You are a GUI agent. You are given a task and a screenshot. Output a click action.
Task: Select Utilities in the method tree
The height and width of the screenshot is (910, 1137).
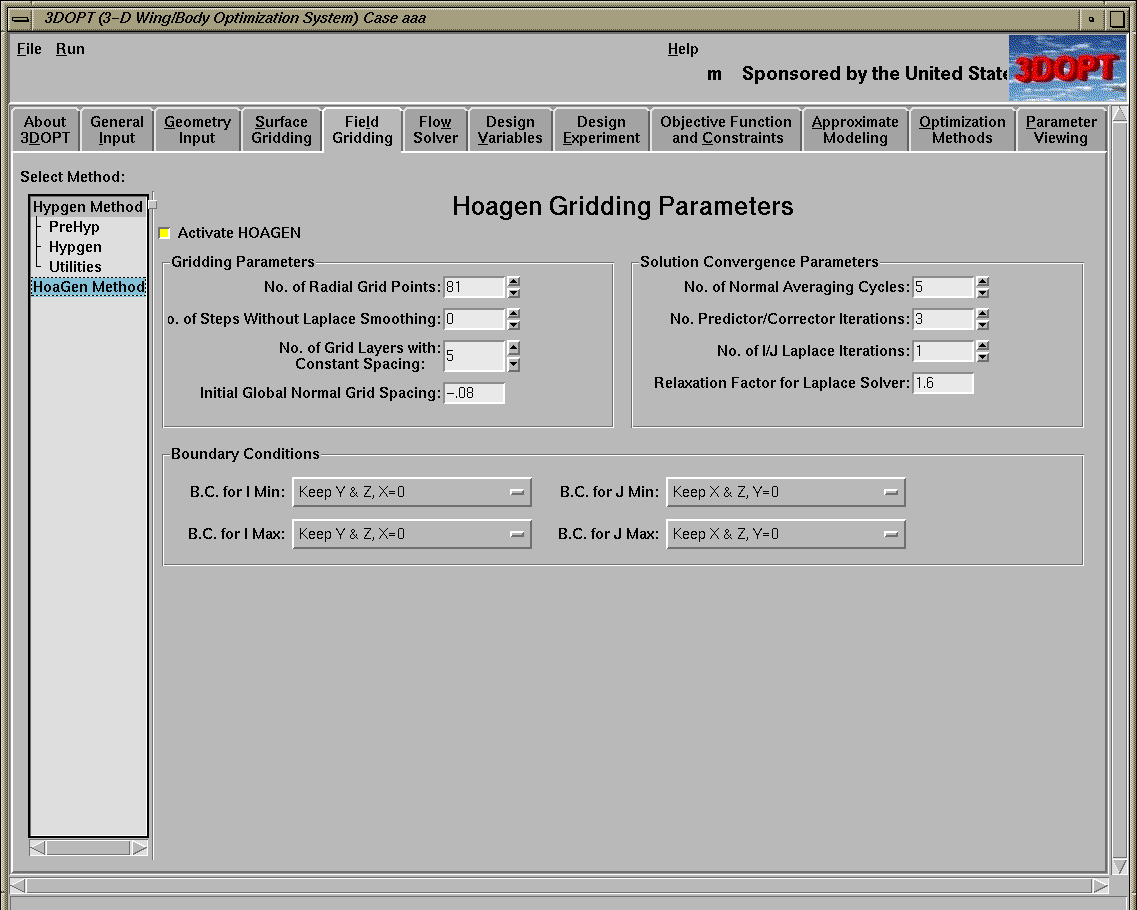pos(75,267)
